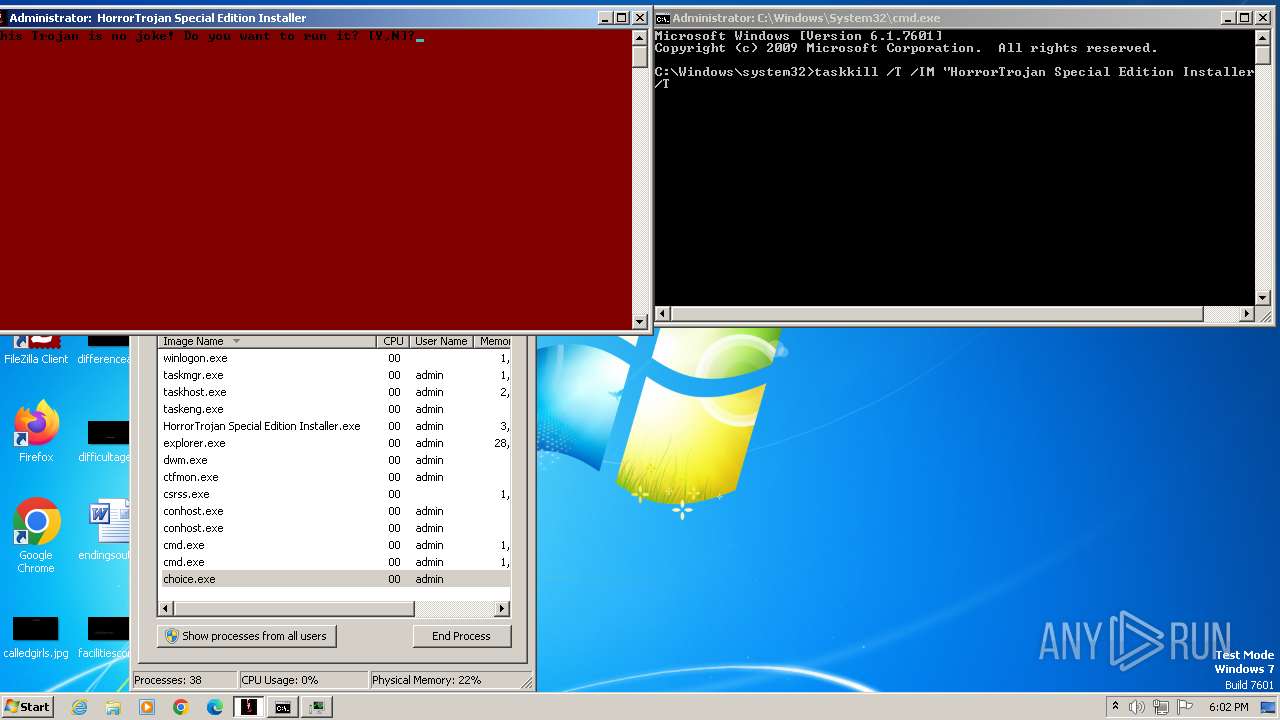Launch Firefox from the desktop
This screenshot has height=720, width=1280.
(36, 432)
